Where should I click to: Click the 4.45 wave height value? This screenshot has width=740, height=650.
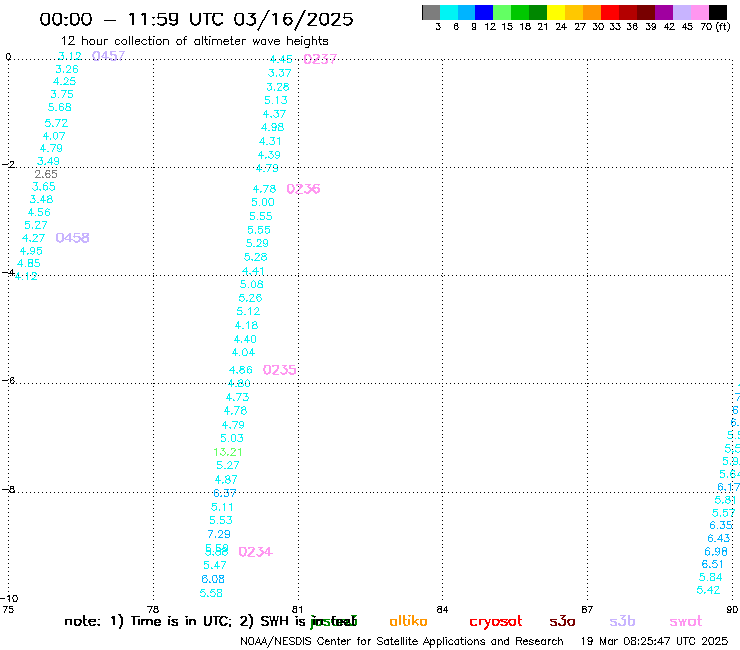(281, 59)
